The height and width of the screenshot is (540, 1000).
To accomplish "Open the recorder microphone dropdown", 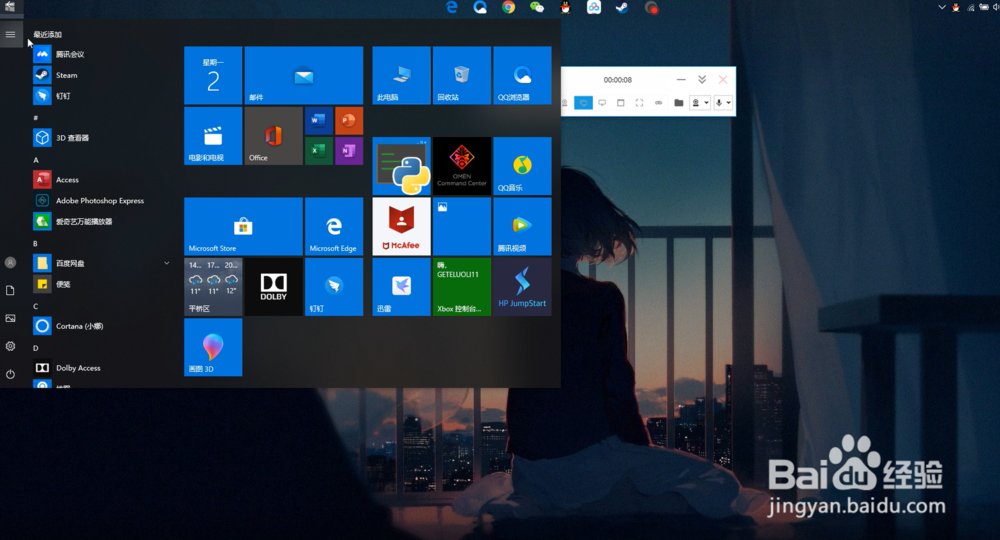I will [x=723, y=103].
